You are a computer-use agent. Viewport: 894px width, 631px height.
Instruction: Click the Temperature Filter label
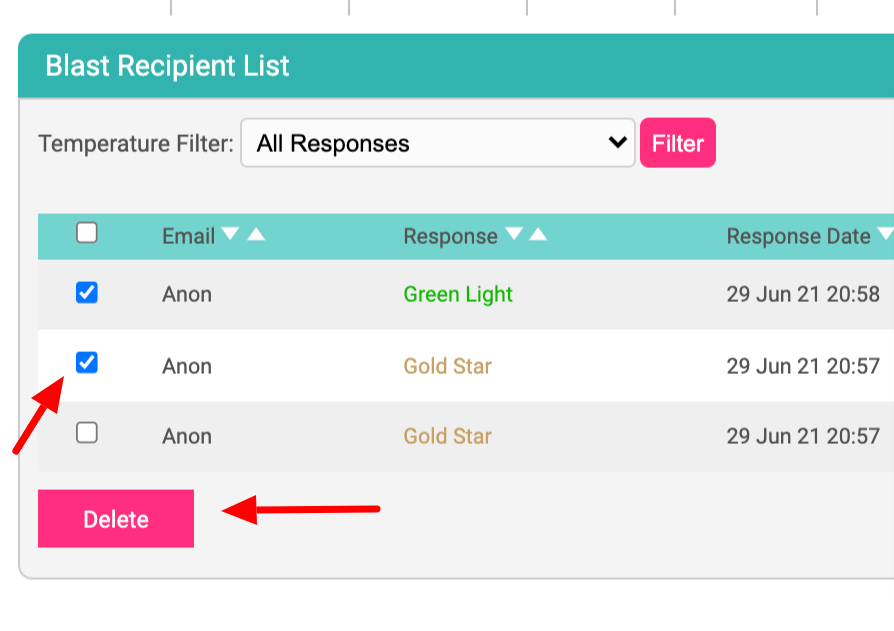tap(136, 143)
